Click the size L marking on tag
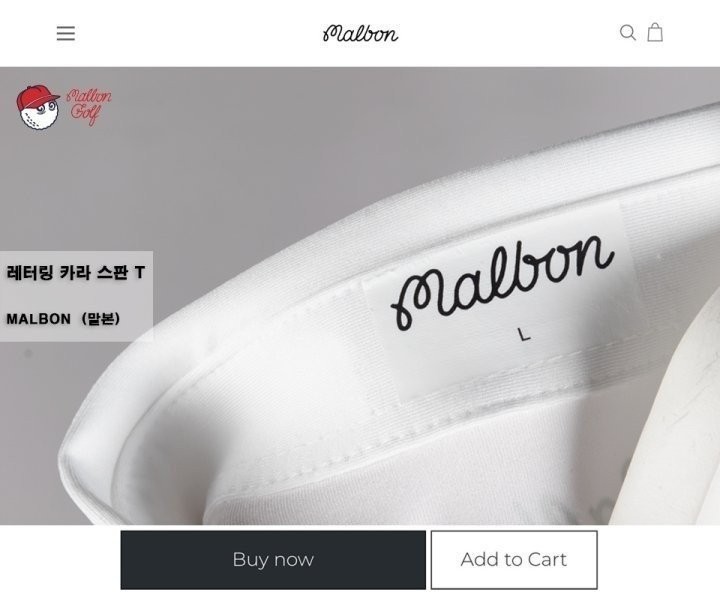Screen dimensions: 720x592 [x=523, y=334]
